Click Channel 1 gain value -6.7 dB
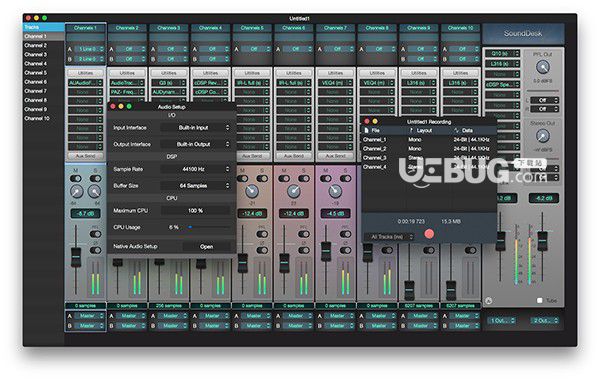 (x=85, y=214)
